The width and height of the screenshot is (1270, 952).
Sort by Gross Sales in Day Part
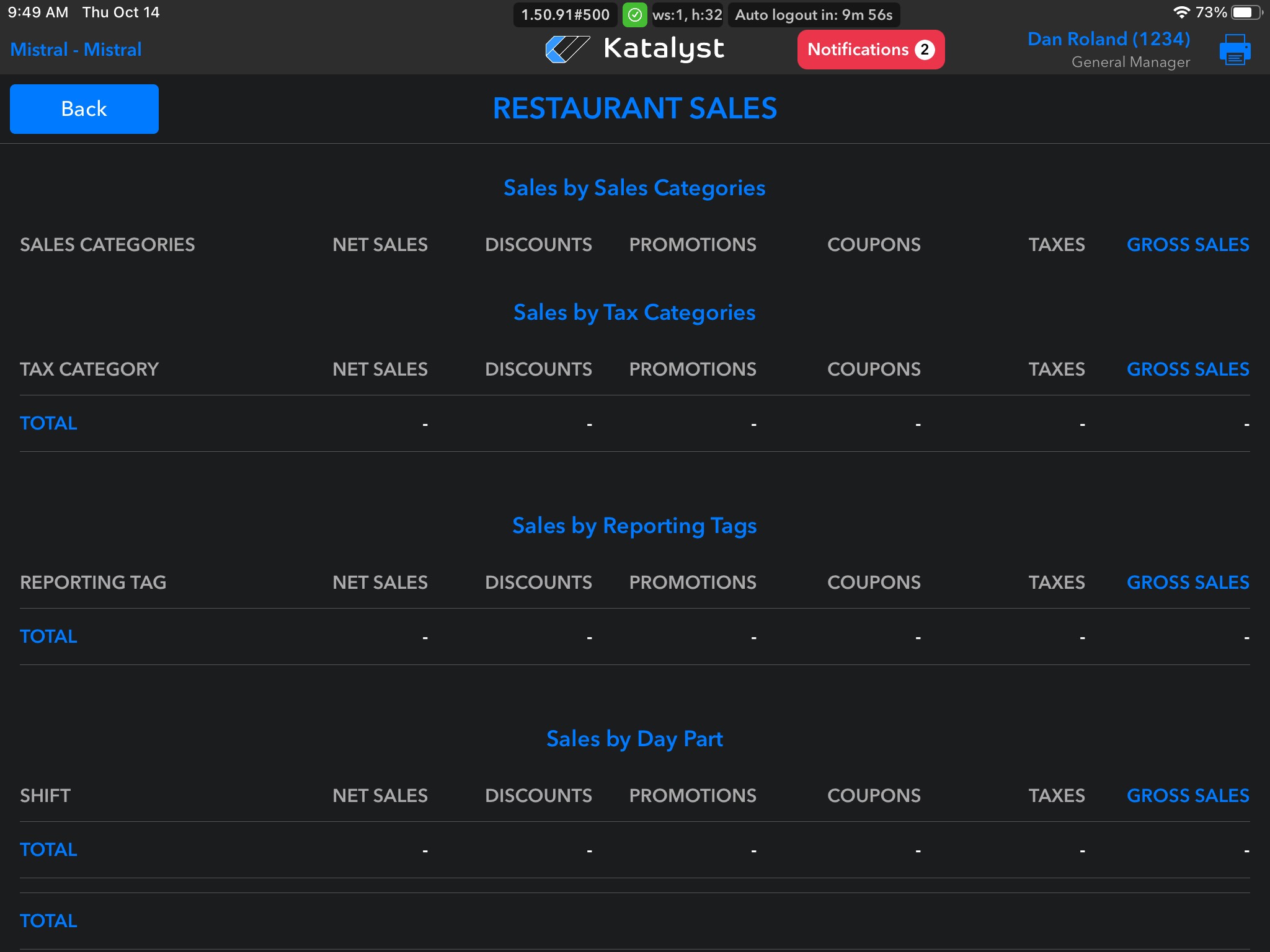1187,796
